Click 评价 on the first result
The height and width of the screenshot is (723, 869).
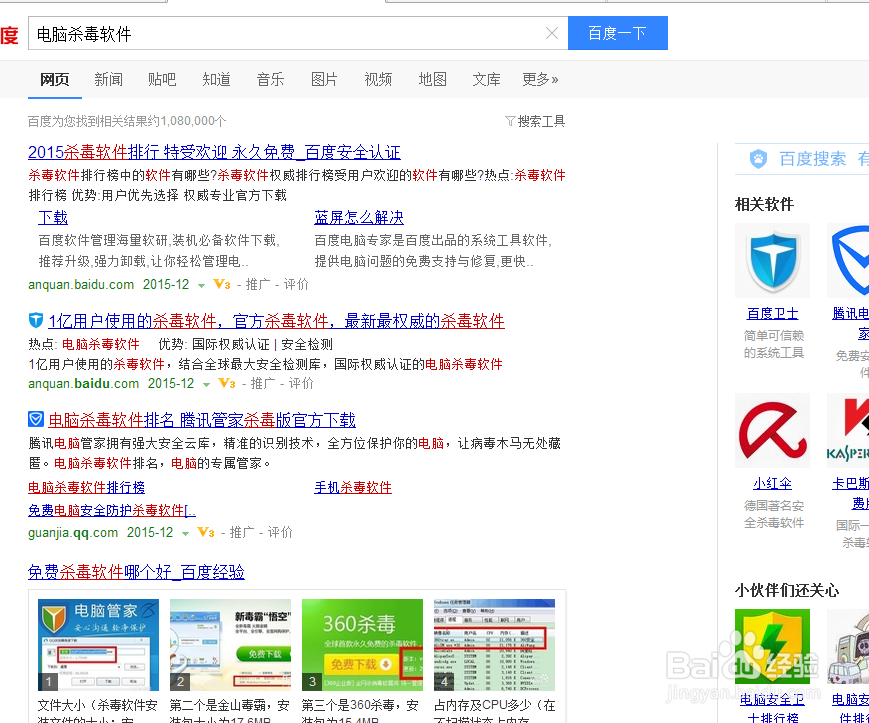[296, 284]
